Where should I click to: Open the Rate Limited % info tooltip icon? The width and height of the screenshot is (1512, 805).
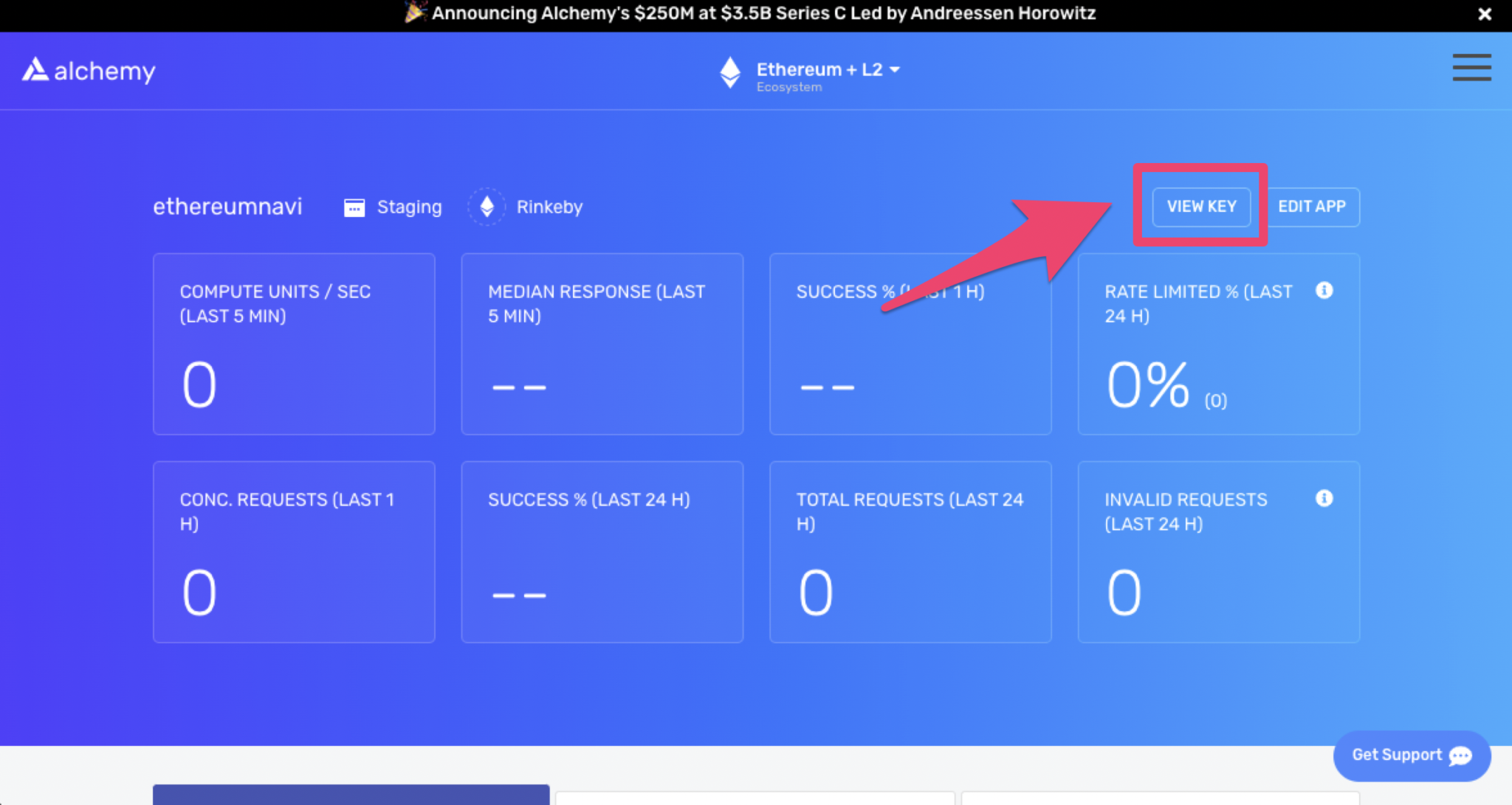click(1324, 290)
